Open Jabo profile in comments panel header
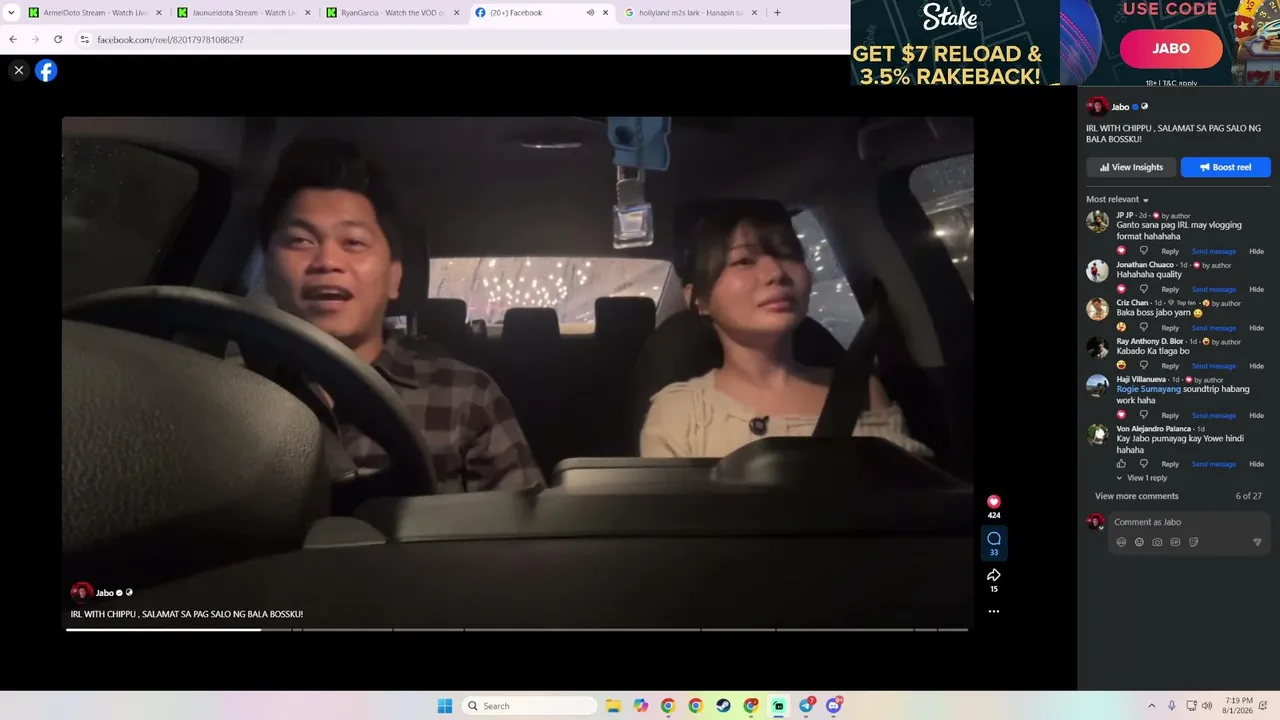The image size is (1280, 720). coord(1120,107)
